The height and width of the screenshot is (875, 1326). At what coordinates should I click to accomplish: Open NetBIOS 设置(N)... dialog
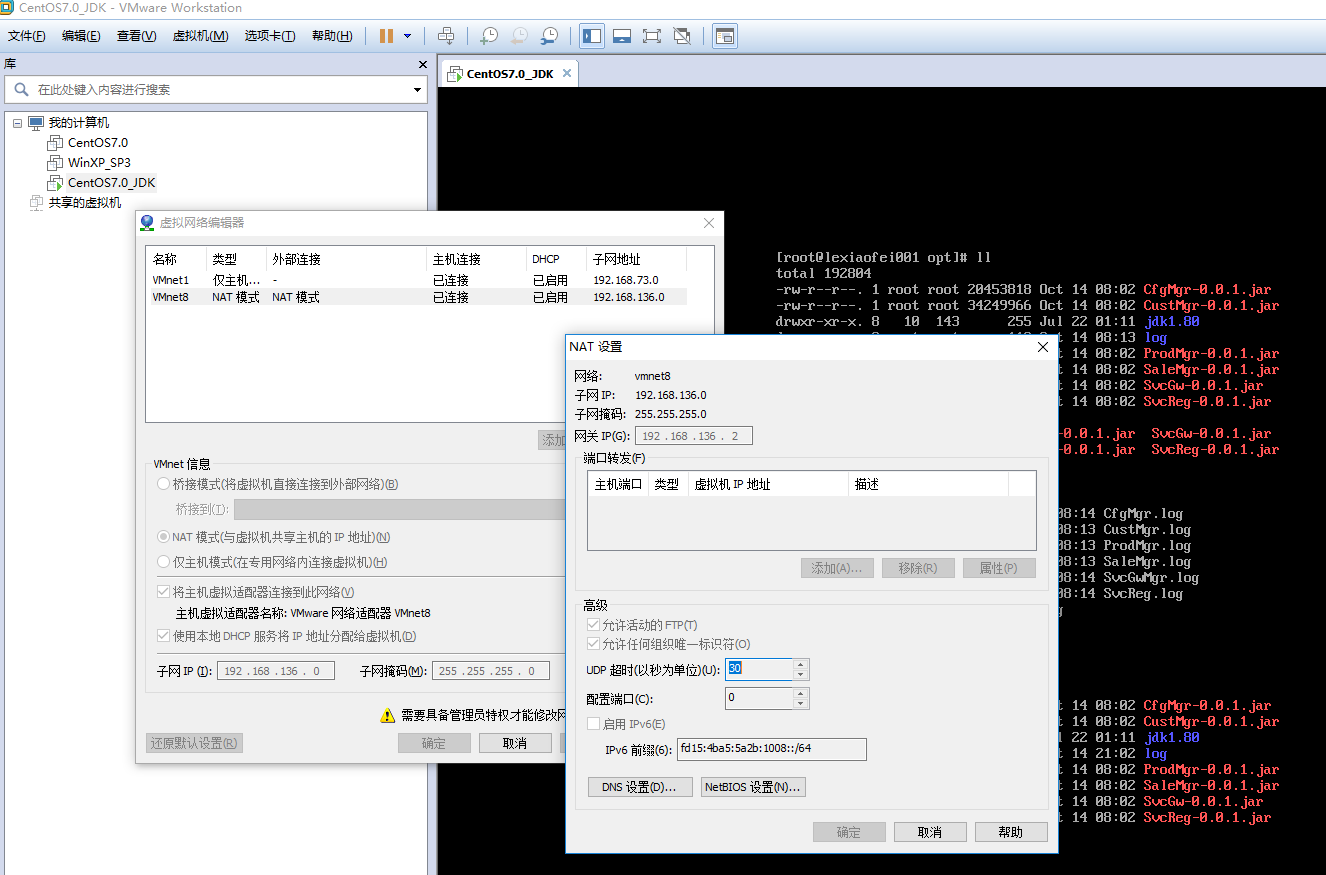[x=753, y=787]
